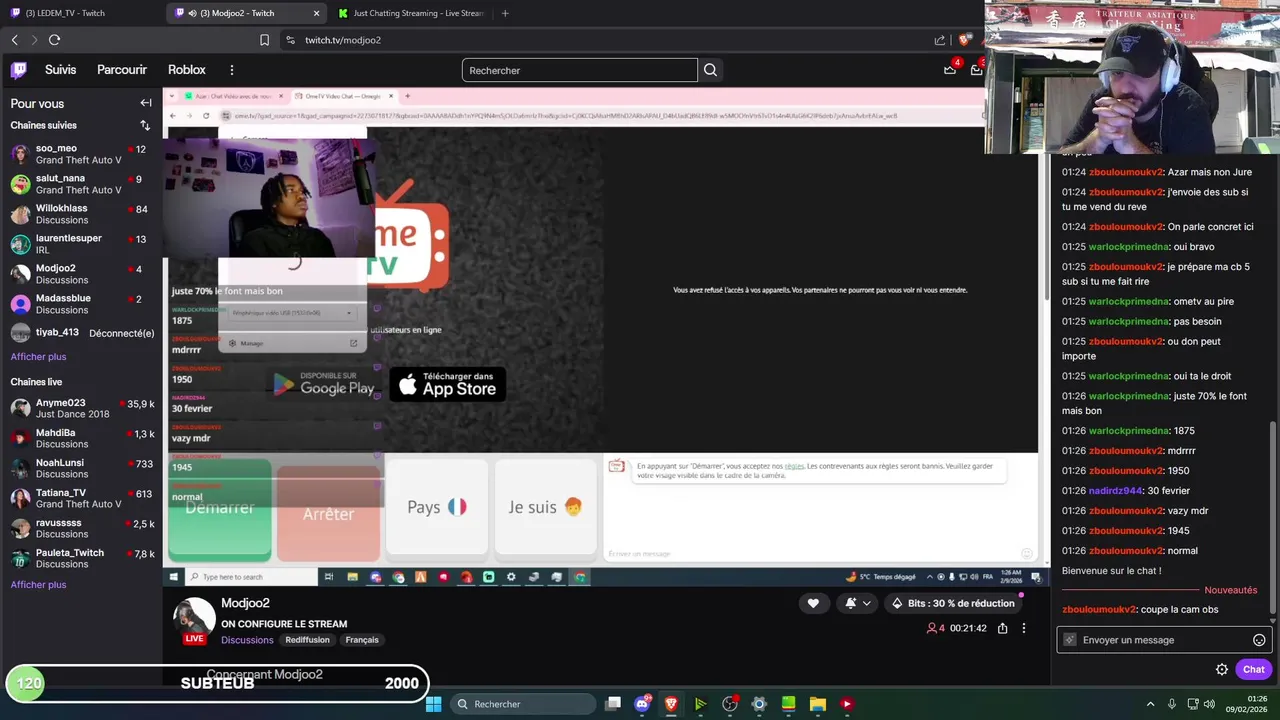Screen dimensions: 1280x720
Task: Open the stream's three-dot options menu
Action: pyautogui.click(x=1023, y=628)
